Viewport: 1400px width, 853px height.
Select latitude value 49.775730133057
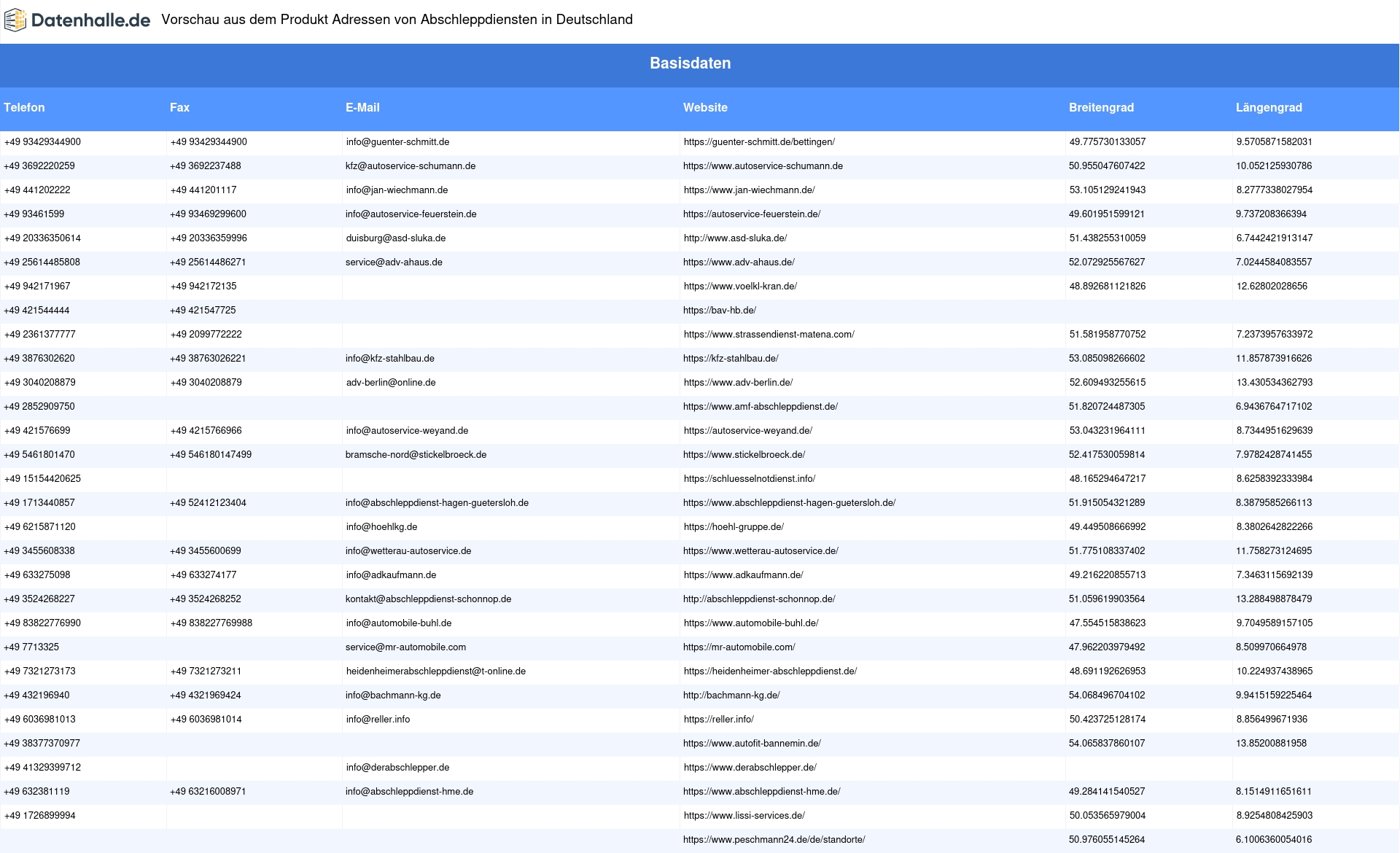click(1107, 142)
